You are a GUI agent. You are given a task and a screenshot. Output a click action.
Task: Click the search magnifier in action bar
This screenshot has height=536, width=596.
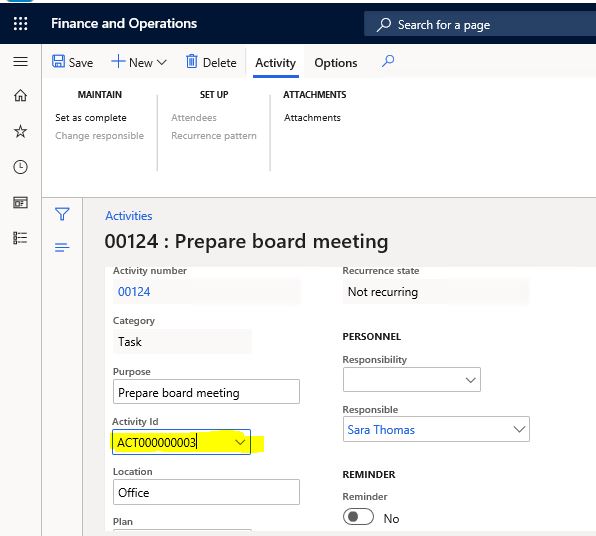click(x=388, y=61)
